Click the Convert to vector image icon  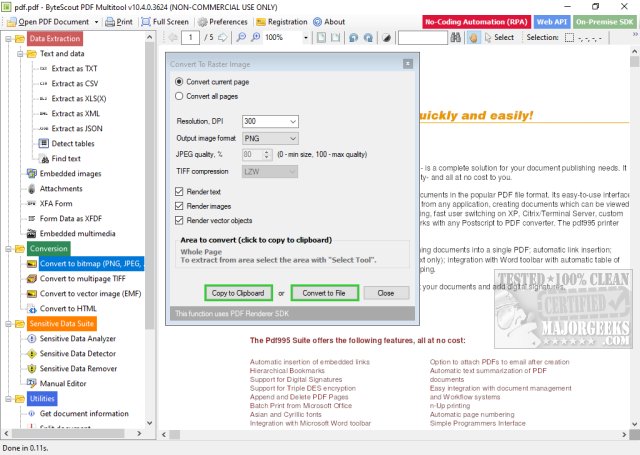[31, 293]
